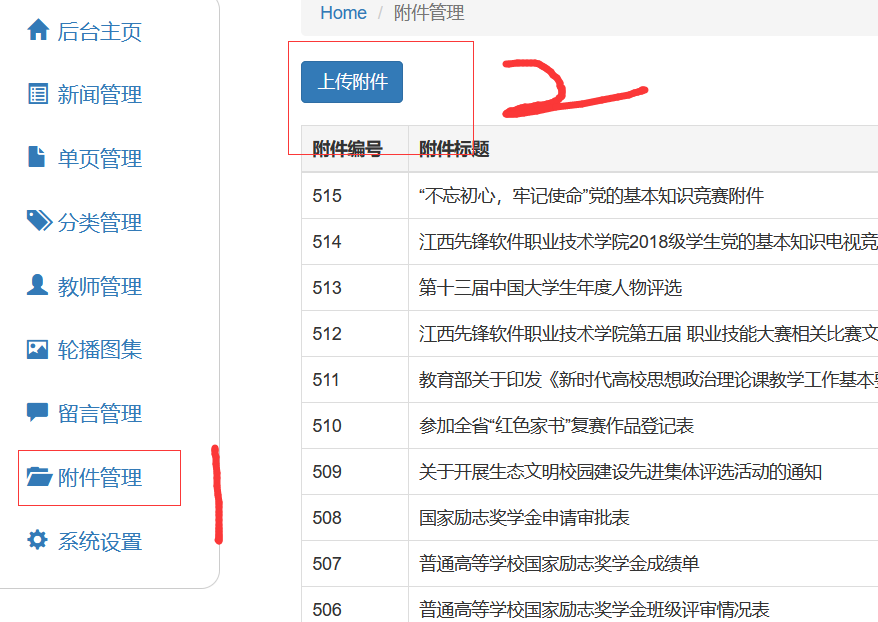
Task: Select attachment number 508 cell
Action: pyautogui.click(x=355, y=517)
